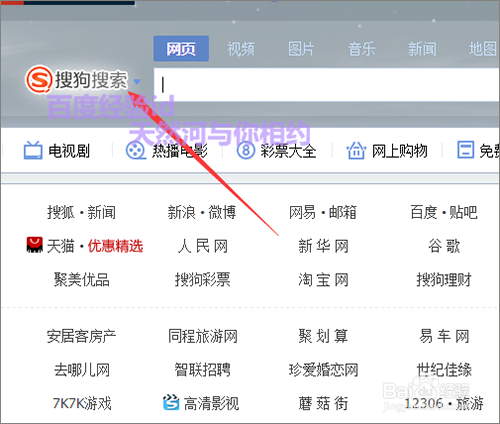Open 世纪佳缘

(x=444, y=370)
